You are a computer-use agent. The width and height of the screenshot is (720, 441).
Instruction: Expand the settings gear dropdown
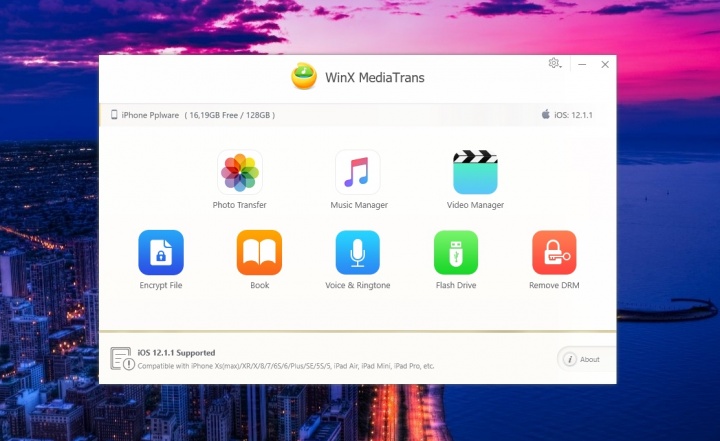point(555,64)
